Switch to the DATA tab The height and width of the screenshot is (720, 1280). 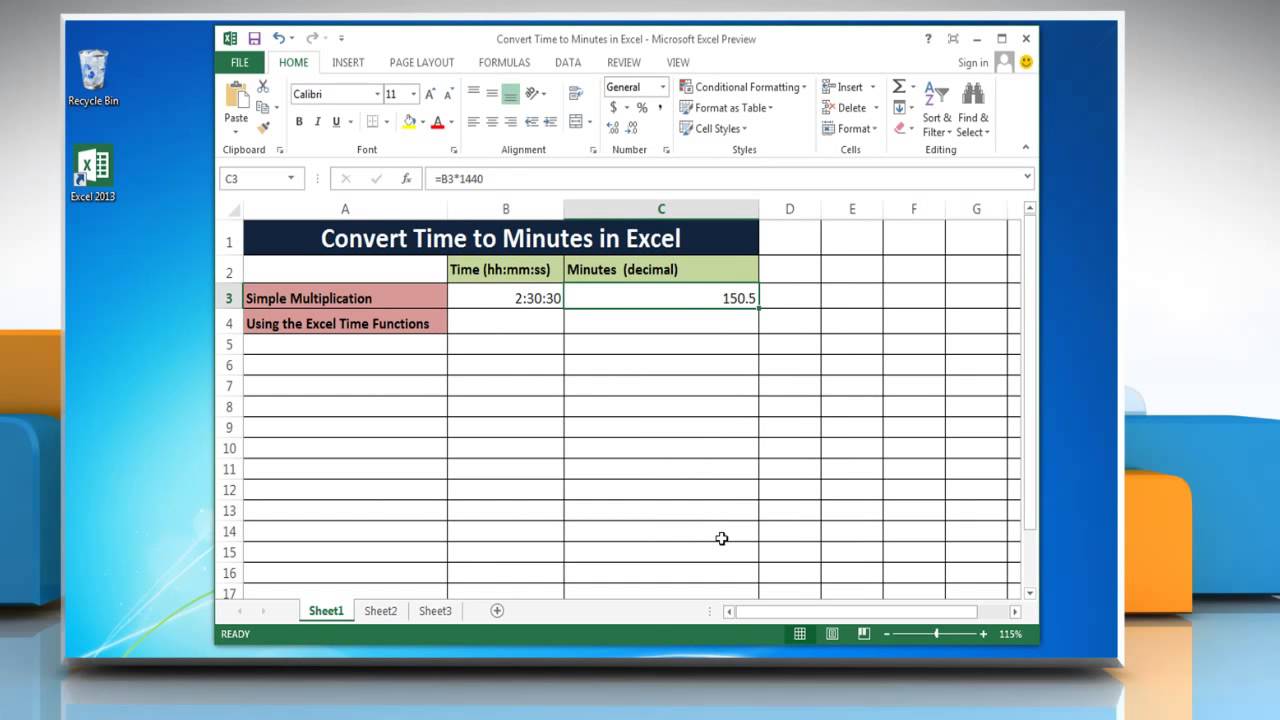tap(568, 62)
